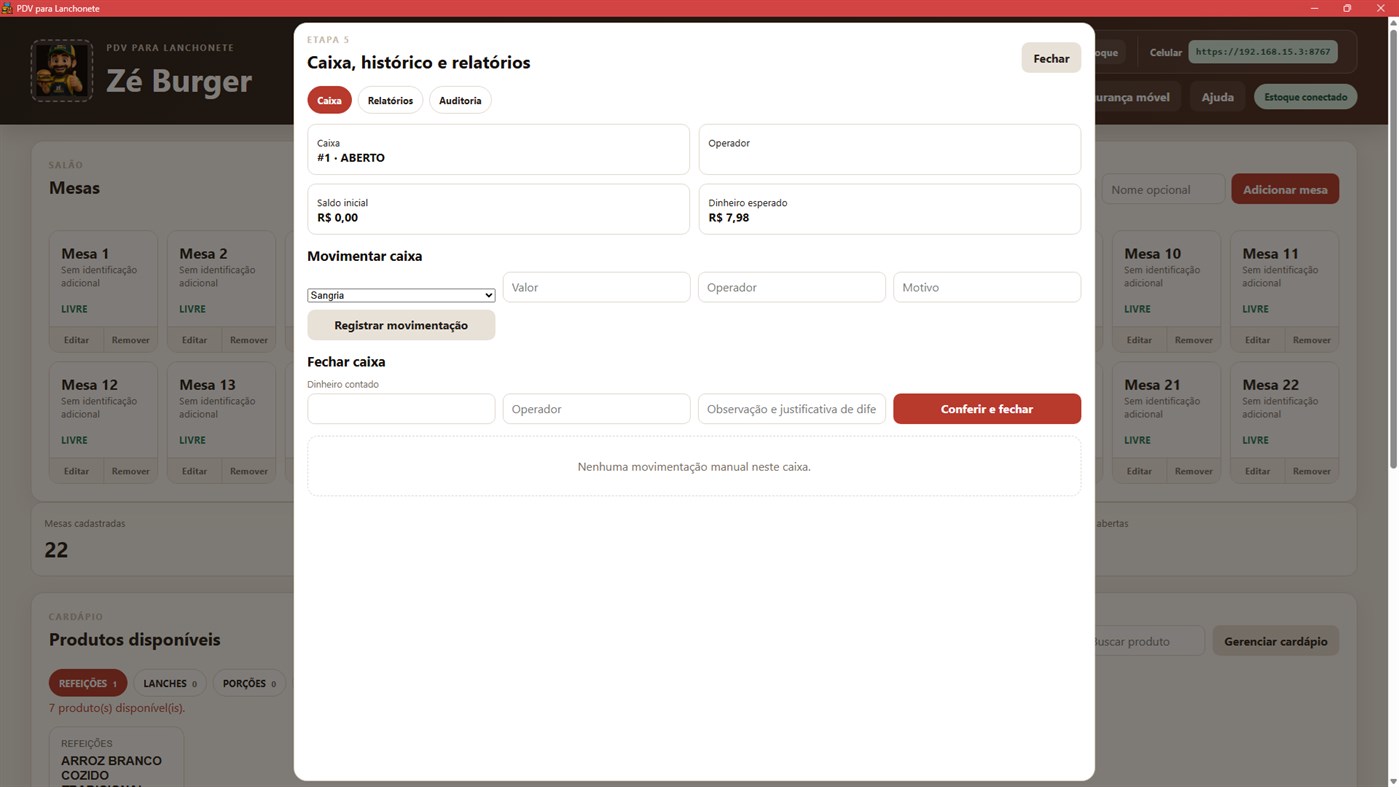Select the REFEIÇÕES category chip

[x=88, y=683]
